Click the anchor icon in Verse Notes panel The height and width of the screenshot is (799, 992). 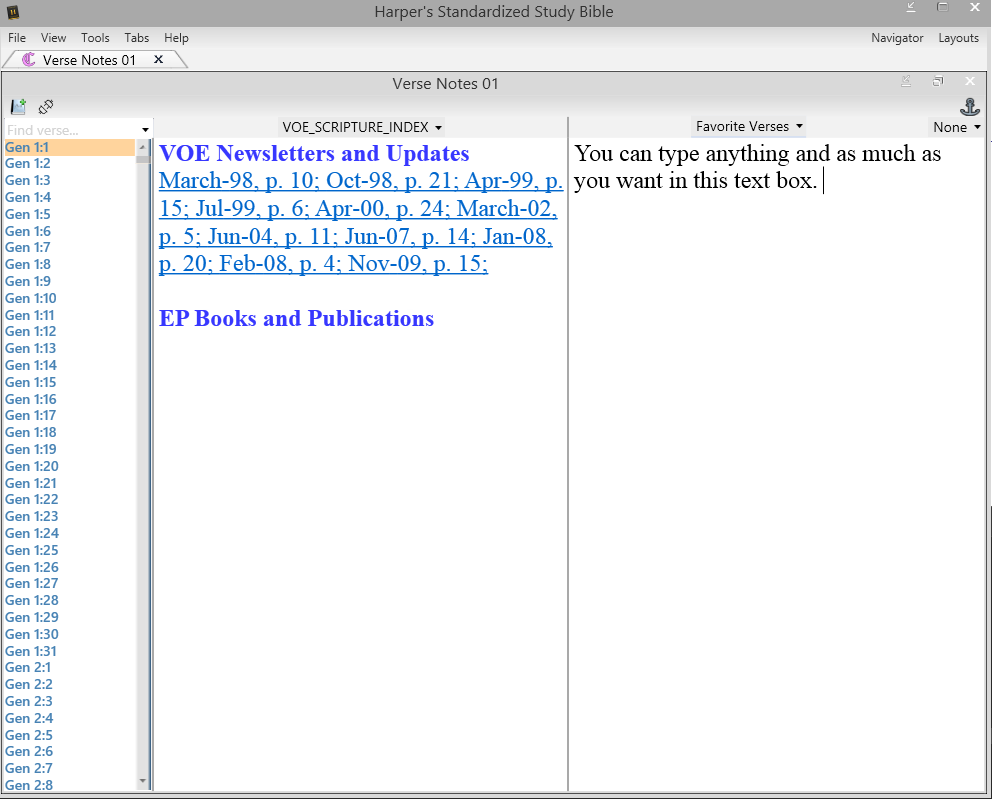click(x=969, y=106)
